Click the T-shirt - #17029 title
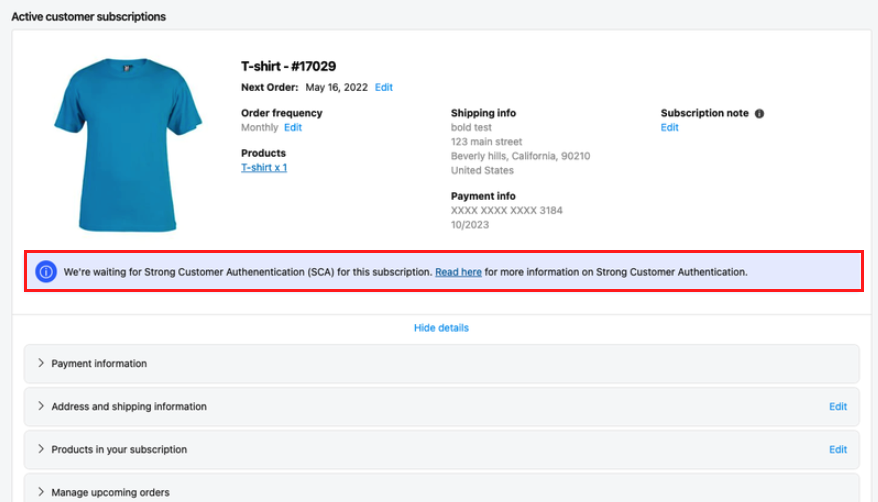This screenshot has height=502, width=878. coord(288,67)
